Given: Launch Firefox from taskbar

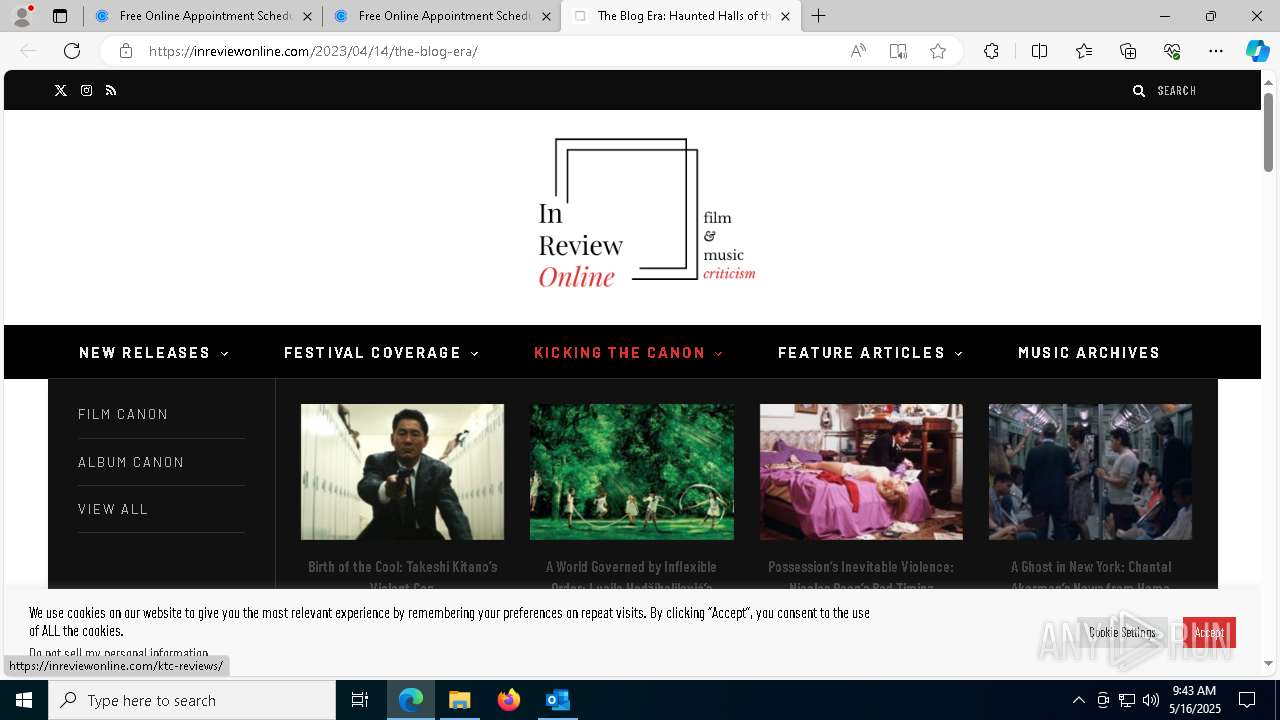Looking at the screenshot, I should [509, 700].
